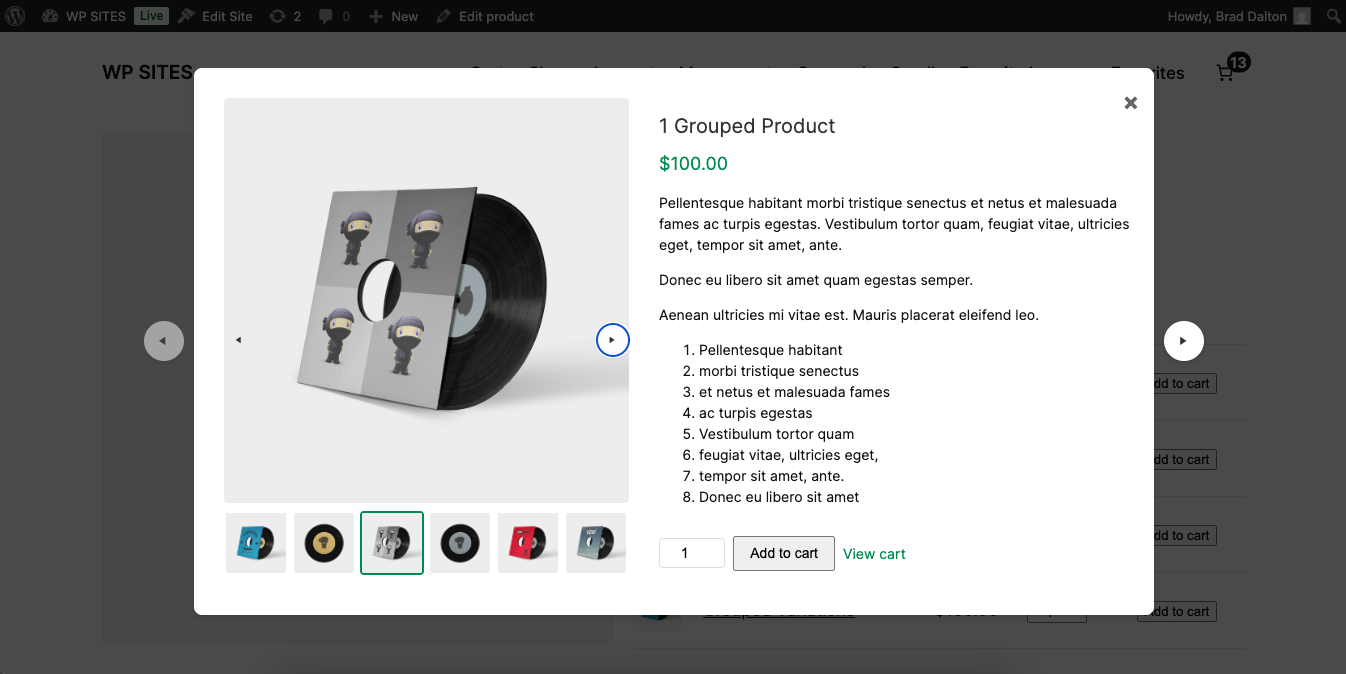This screenshot has height=674, width=1346.
Task: Select the blue album cover thumbnail
Action: 256,543
